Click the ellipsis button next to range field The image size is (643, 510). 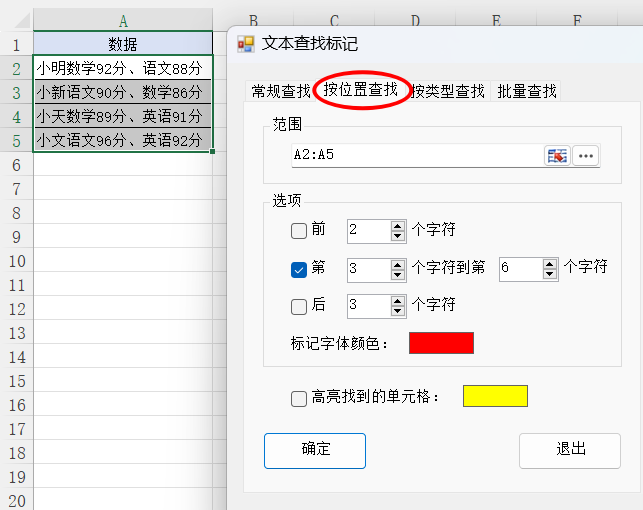pos(586,155)
